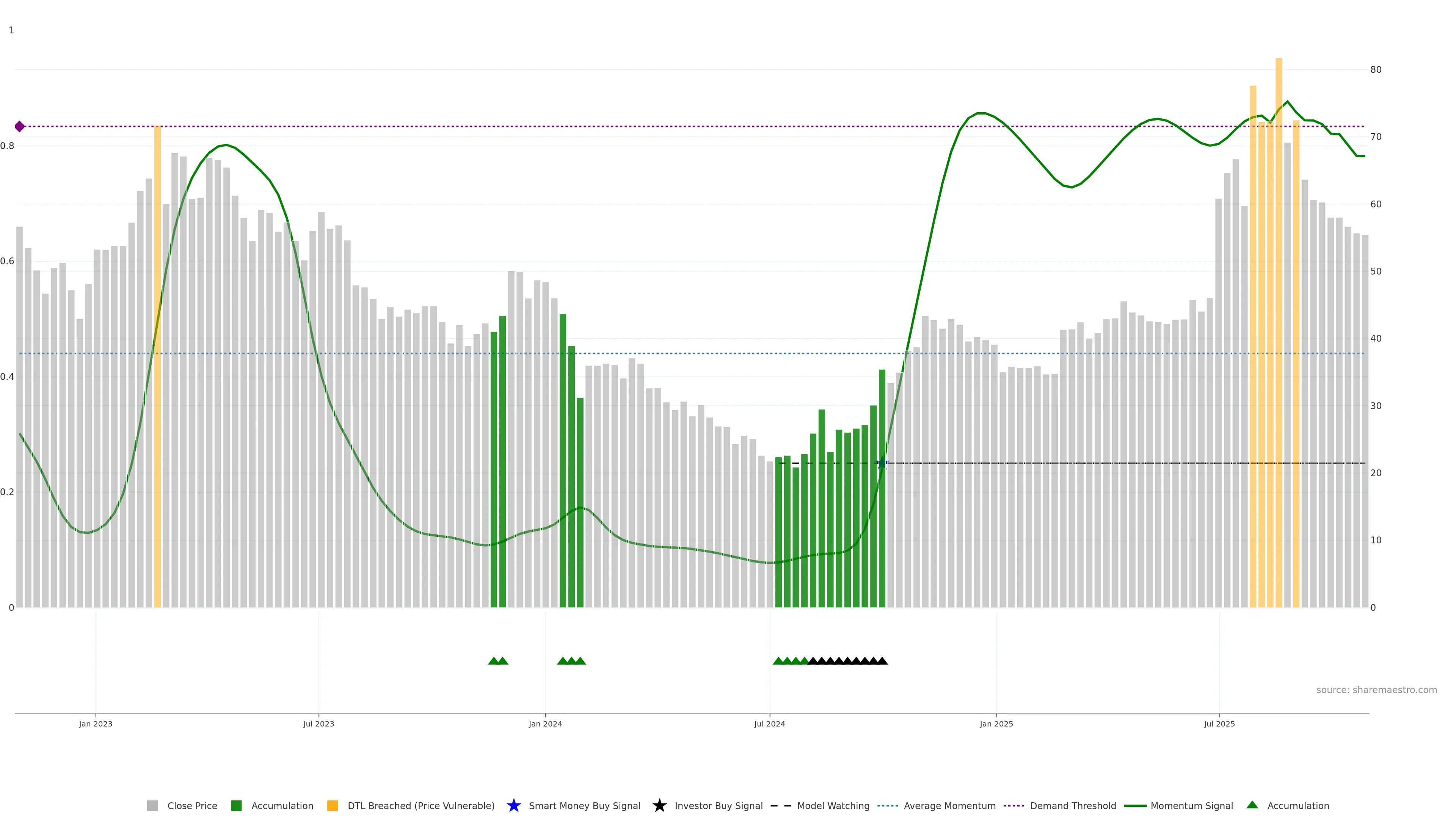Toggle the Close Price legend label
Viewport: 1456px width, 819px height.
(x=192, y=805)
